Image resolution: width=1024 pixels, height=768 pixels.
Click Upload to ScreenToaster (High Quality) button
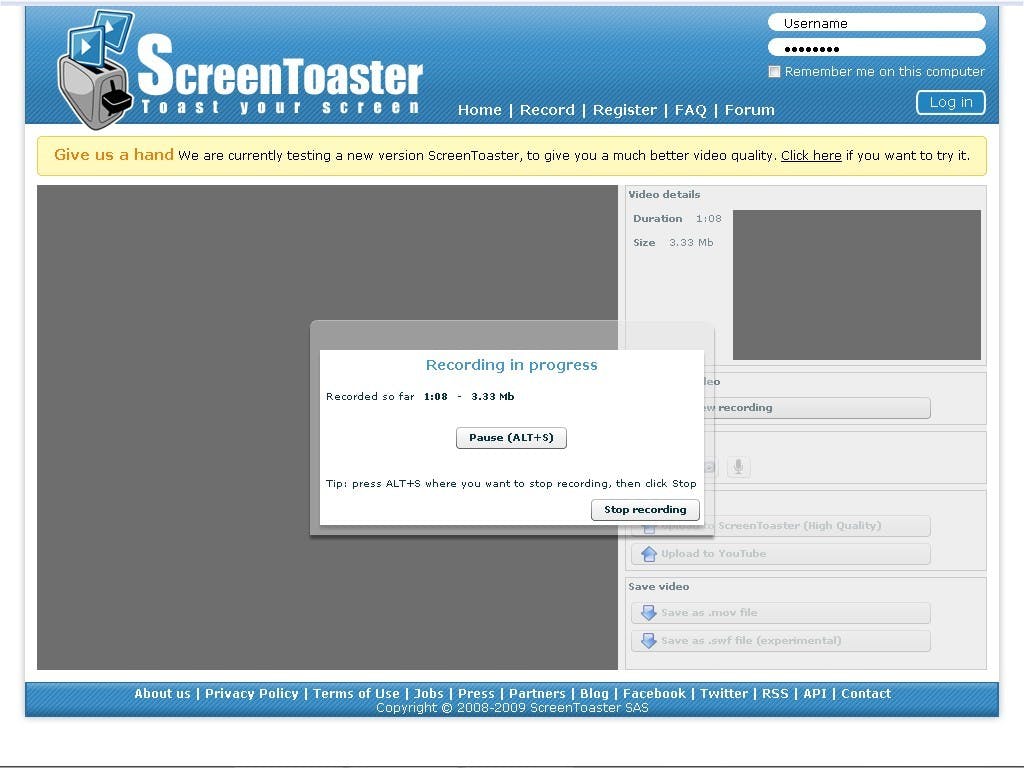click(780, 526)
